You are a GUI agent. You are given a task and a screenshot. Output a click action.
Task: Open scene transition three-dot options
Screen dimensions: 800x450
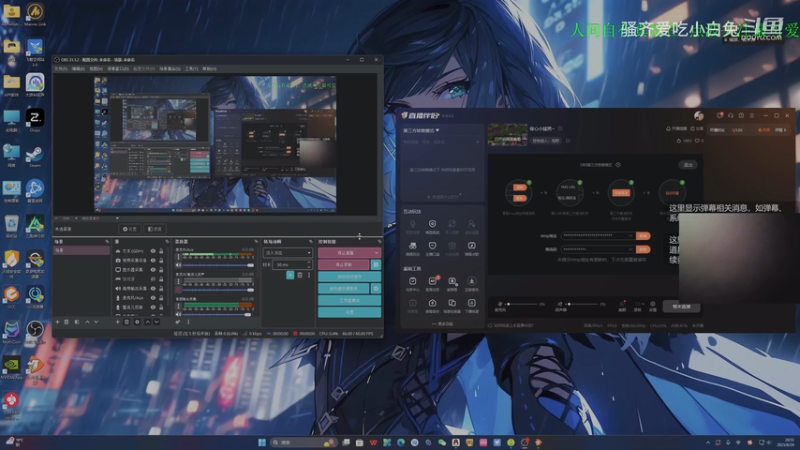click(x=309, y=275)
